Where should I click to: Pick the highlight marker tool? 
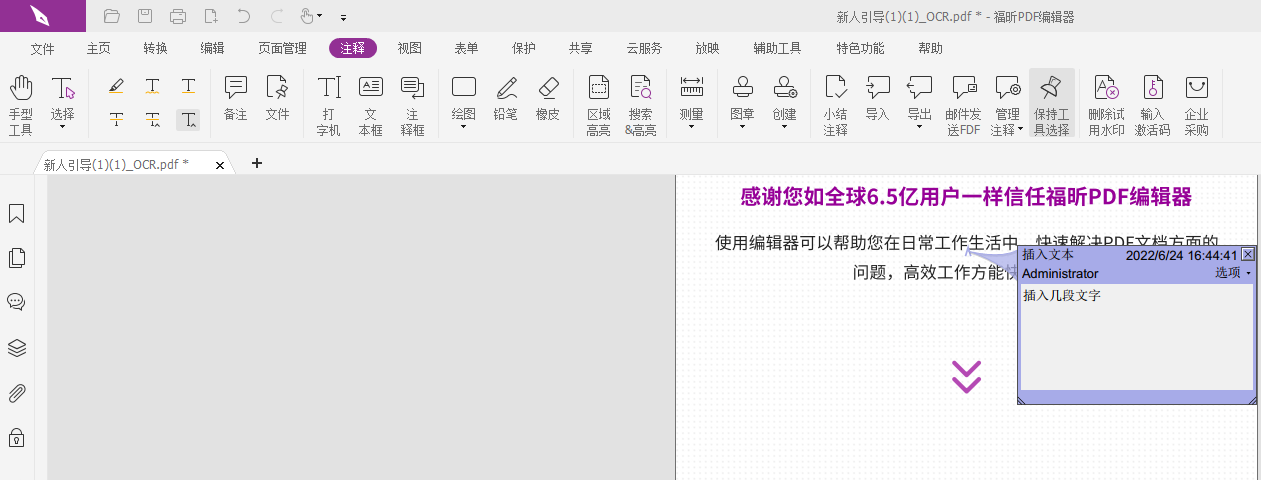pyautogui.click(x=116, y=86)
